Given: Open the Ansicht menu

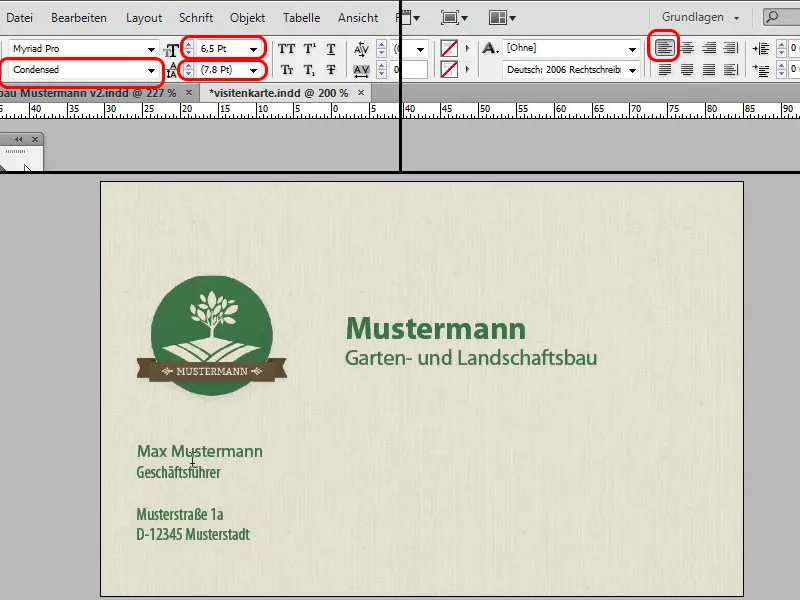Looking at the screenshot, I should [358, 18].
